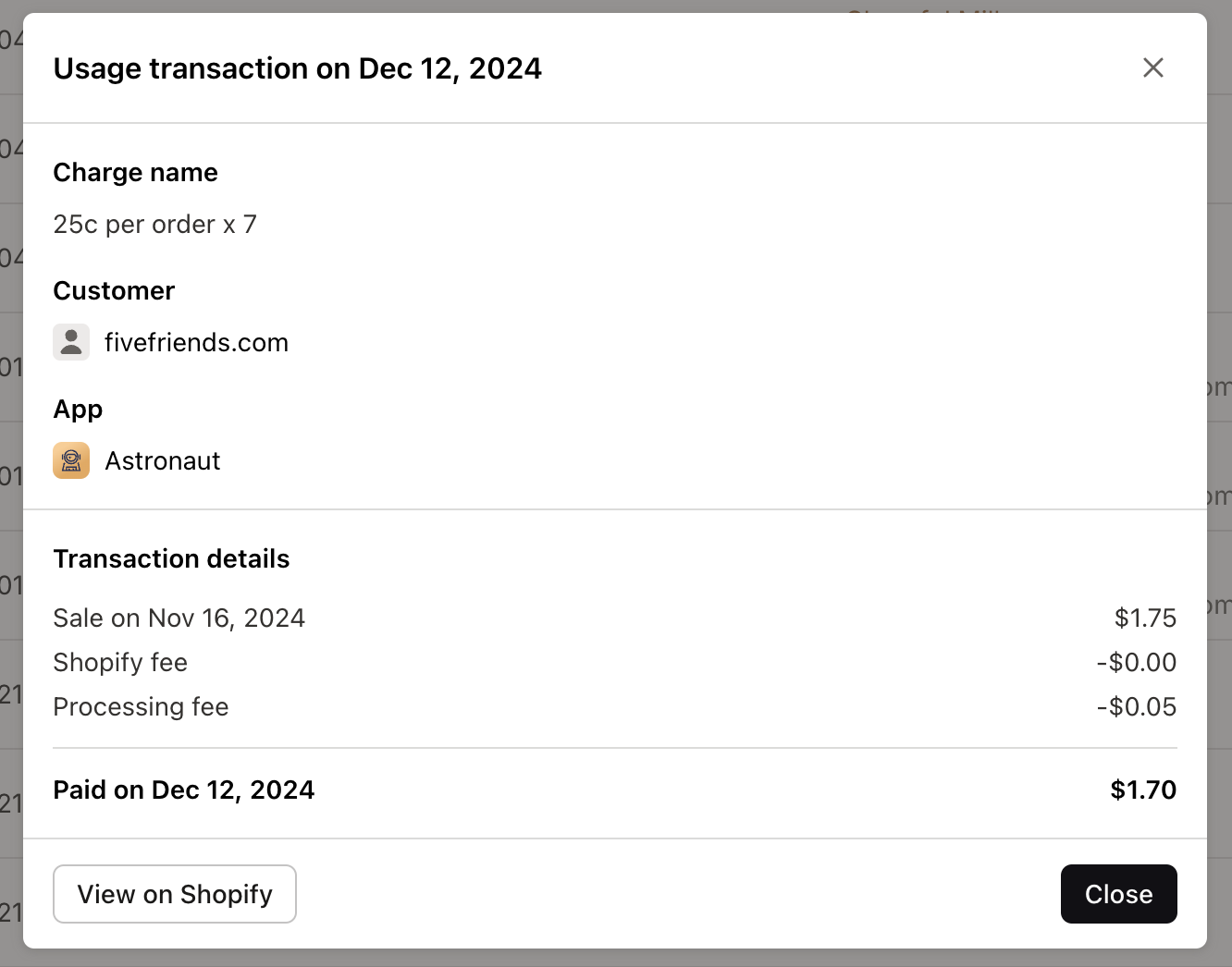
Task: Click the Customer section label
Action: (x=114, y=290)
